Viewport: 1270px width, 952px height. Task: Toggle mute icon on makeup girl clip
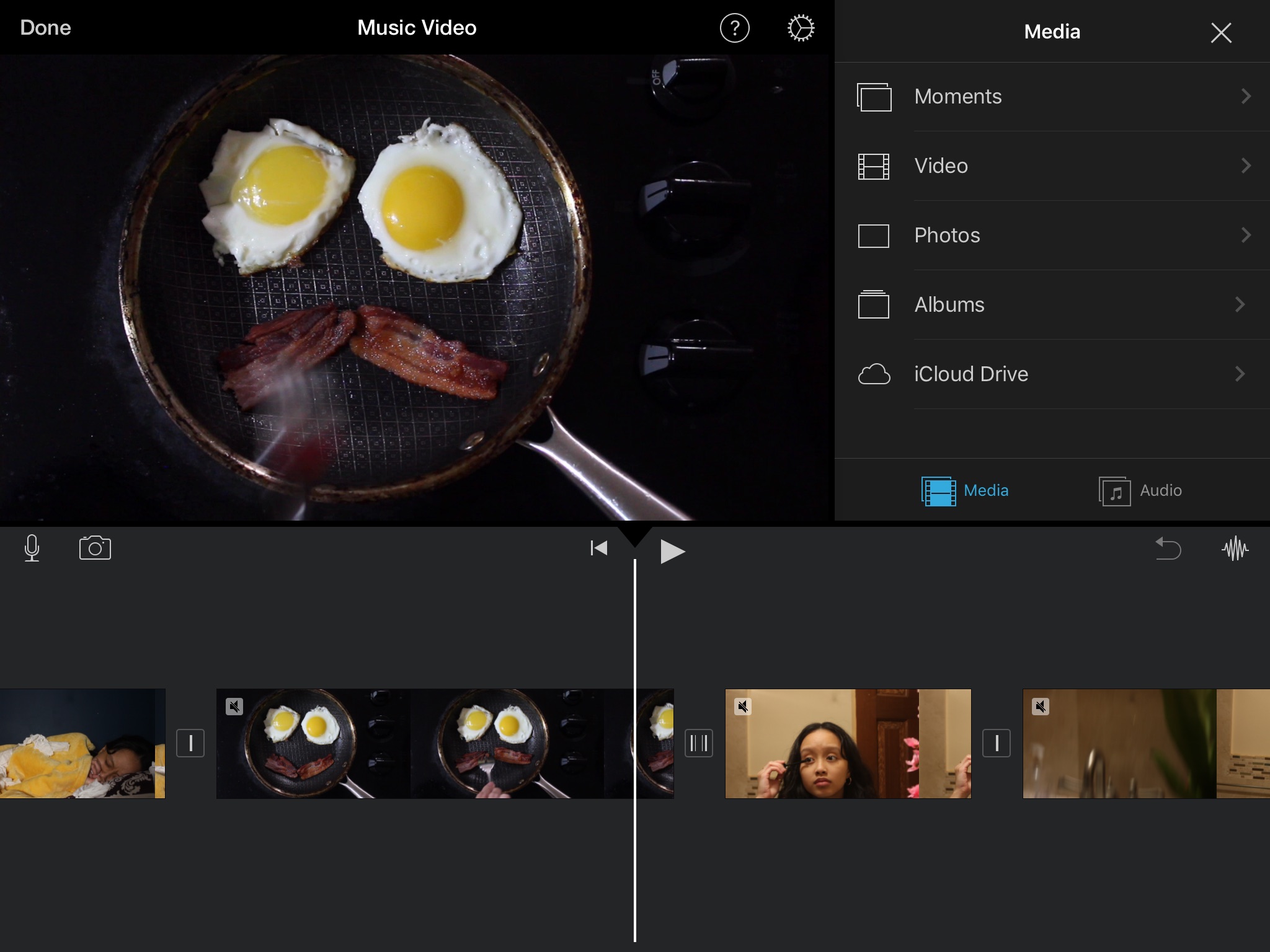click(x=743, y=707)
